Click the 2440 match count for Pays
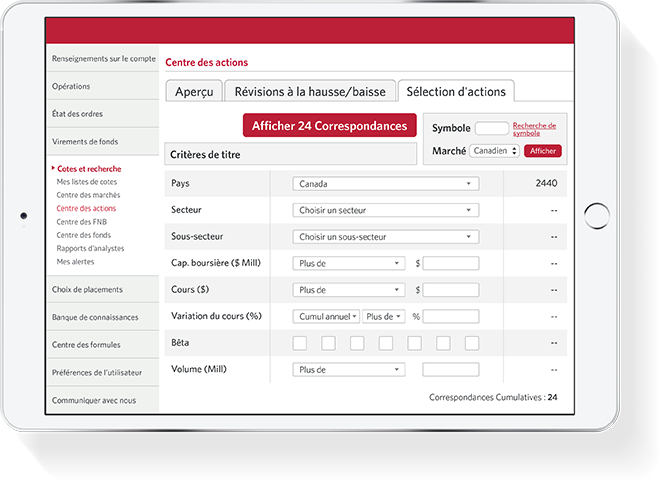 point(546,183)
